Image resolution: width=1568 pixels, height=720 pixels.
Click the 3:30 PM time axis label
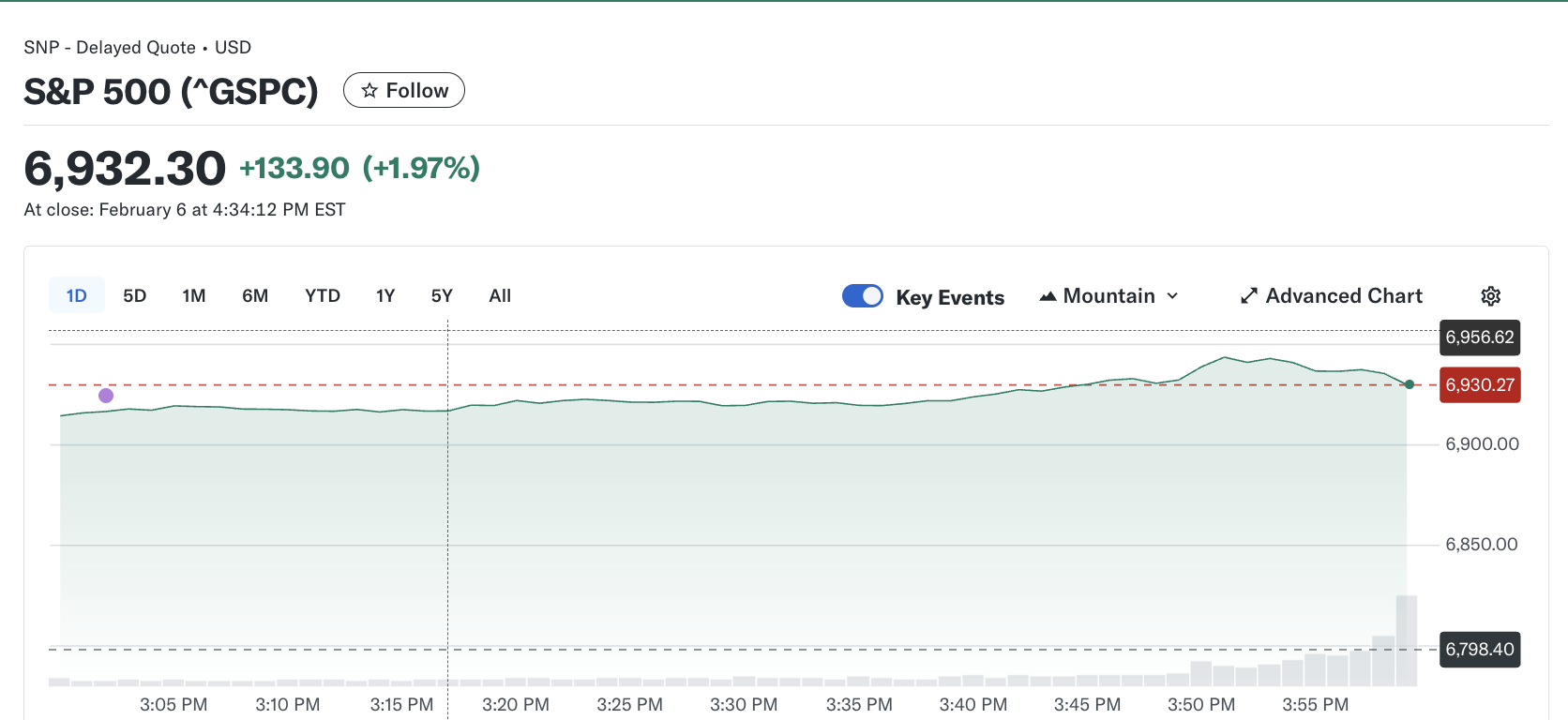744,705
